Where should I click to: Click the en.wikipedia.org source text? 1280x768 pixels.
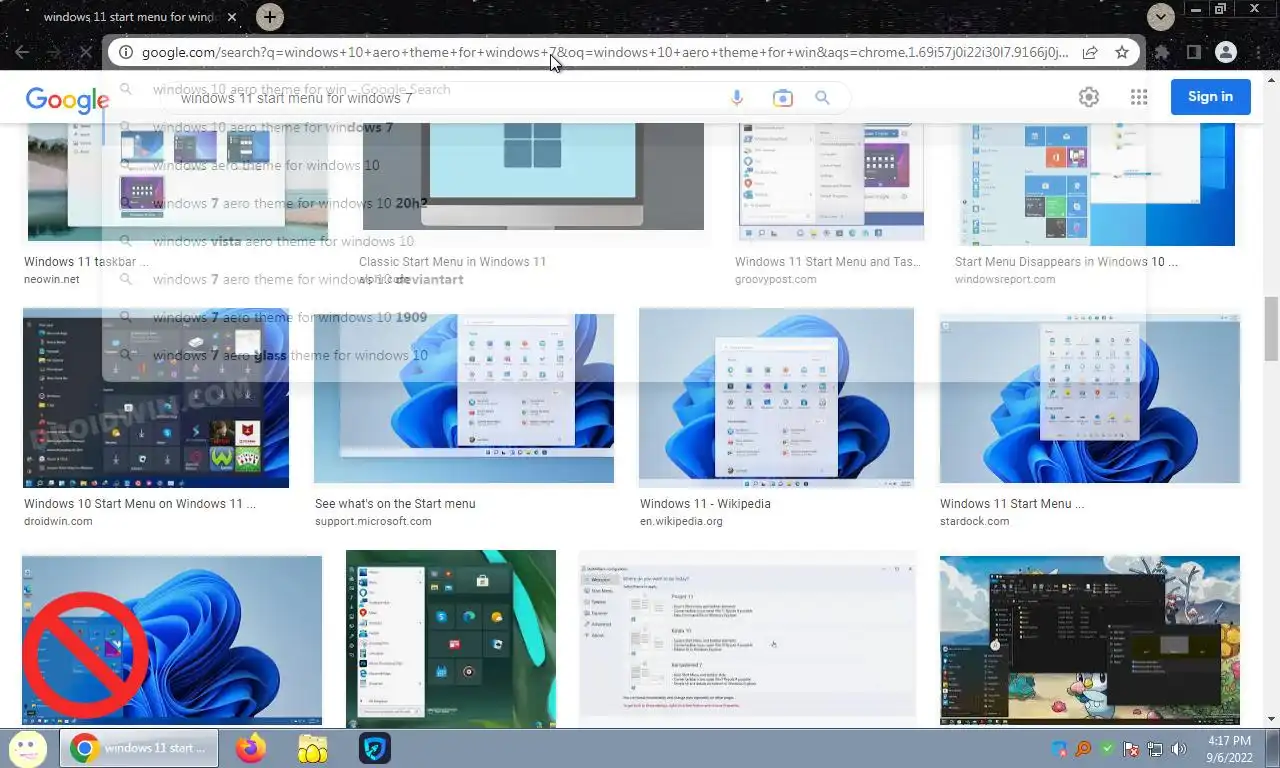[681, 521]
